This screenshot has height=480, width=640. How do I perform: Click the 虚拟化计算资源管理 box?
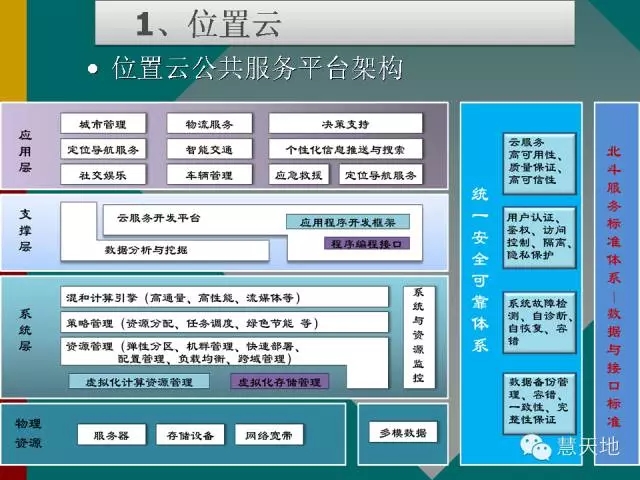coord(139,381)
